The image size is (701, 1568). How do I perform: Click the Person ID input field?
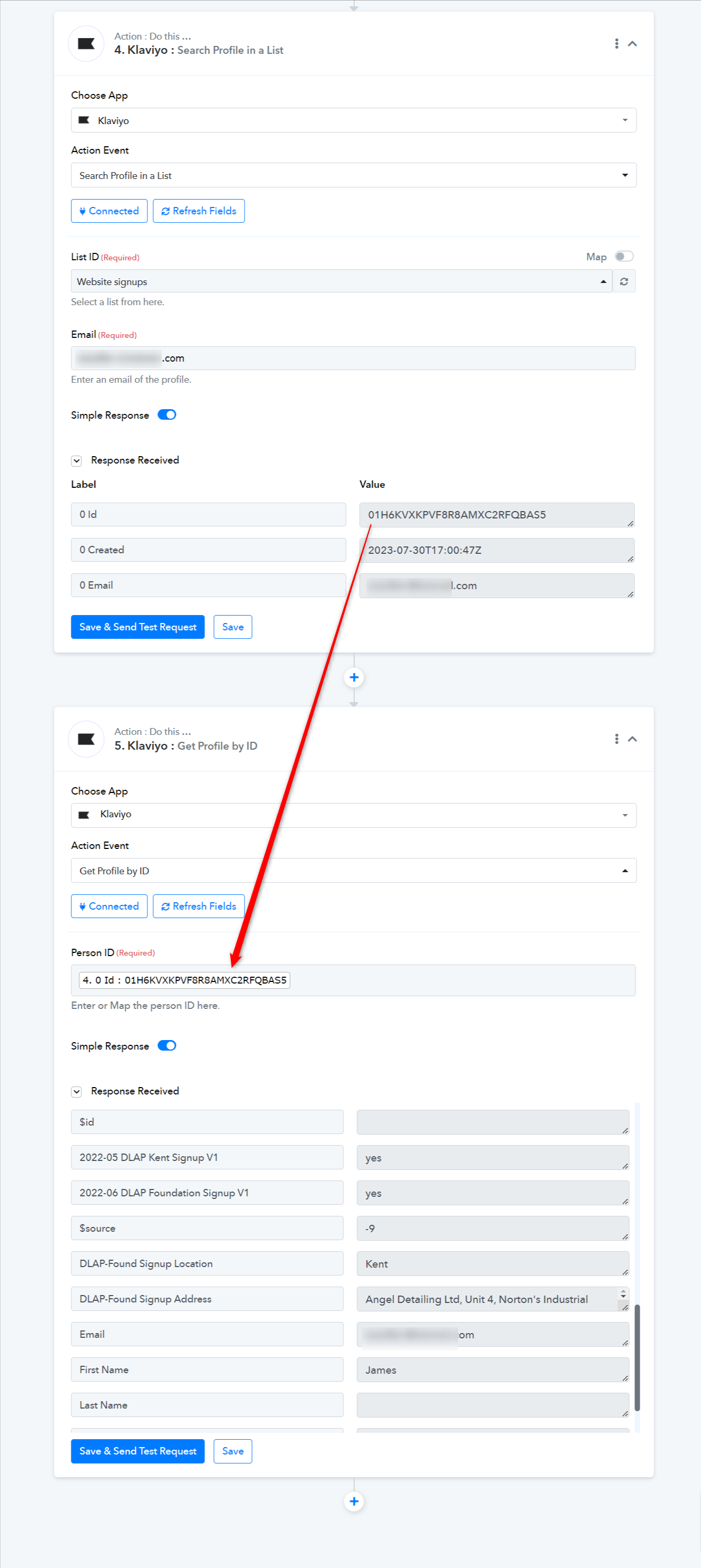click(x=353, y=980)
